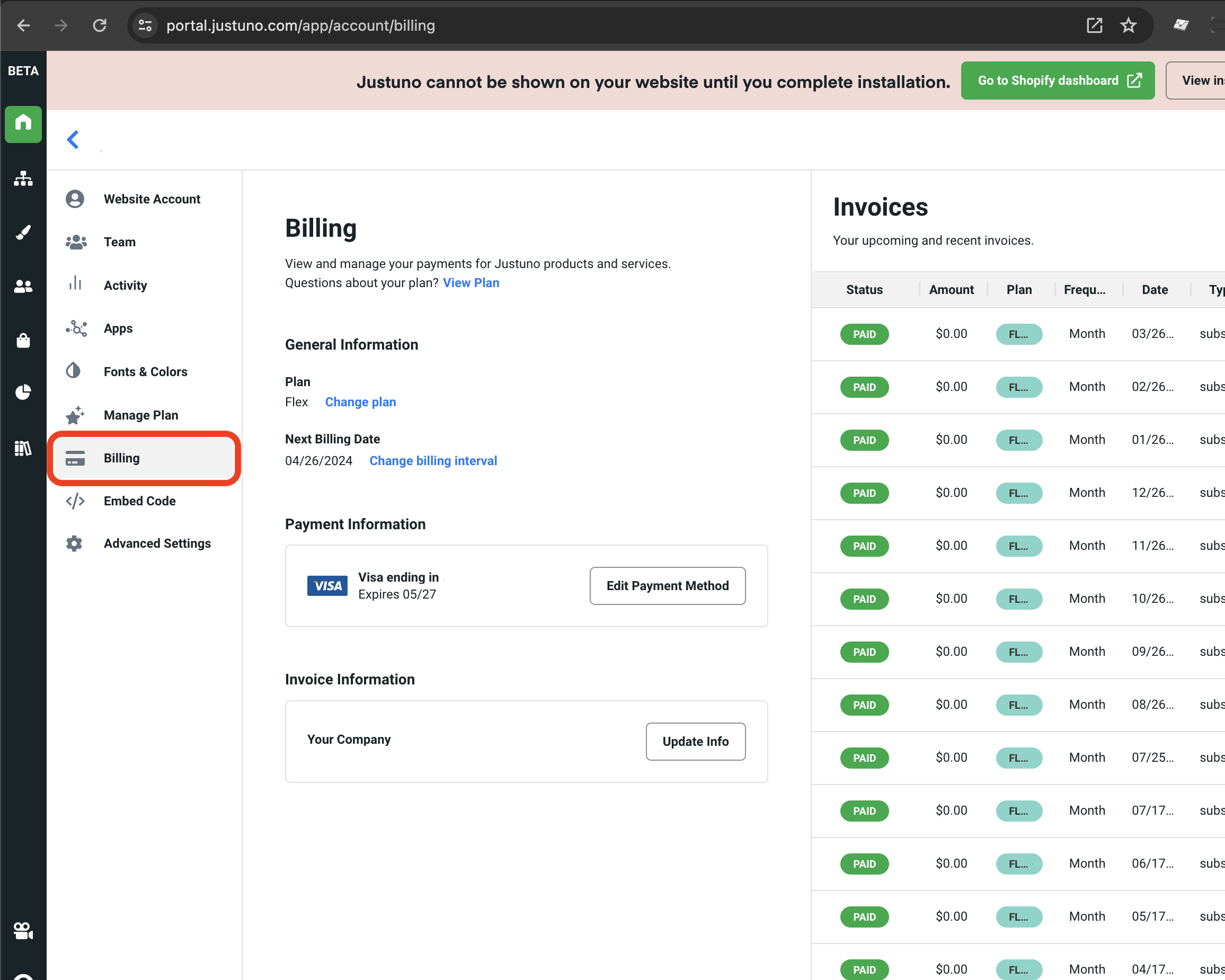Open the sitemap hierarchy icon in sidebar

coord(23,179)
